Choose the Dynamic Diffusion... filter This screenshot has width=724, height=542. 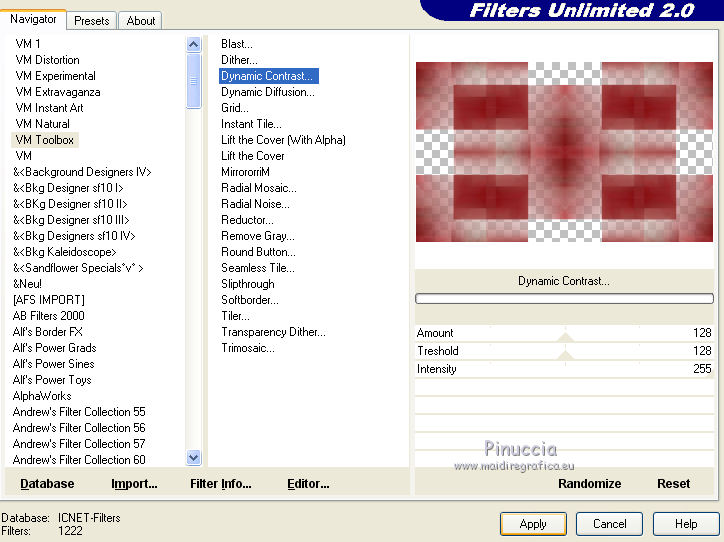(268, 92)
